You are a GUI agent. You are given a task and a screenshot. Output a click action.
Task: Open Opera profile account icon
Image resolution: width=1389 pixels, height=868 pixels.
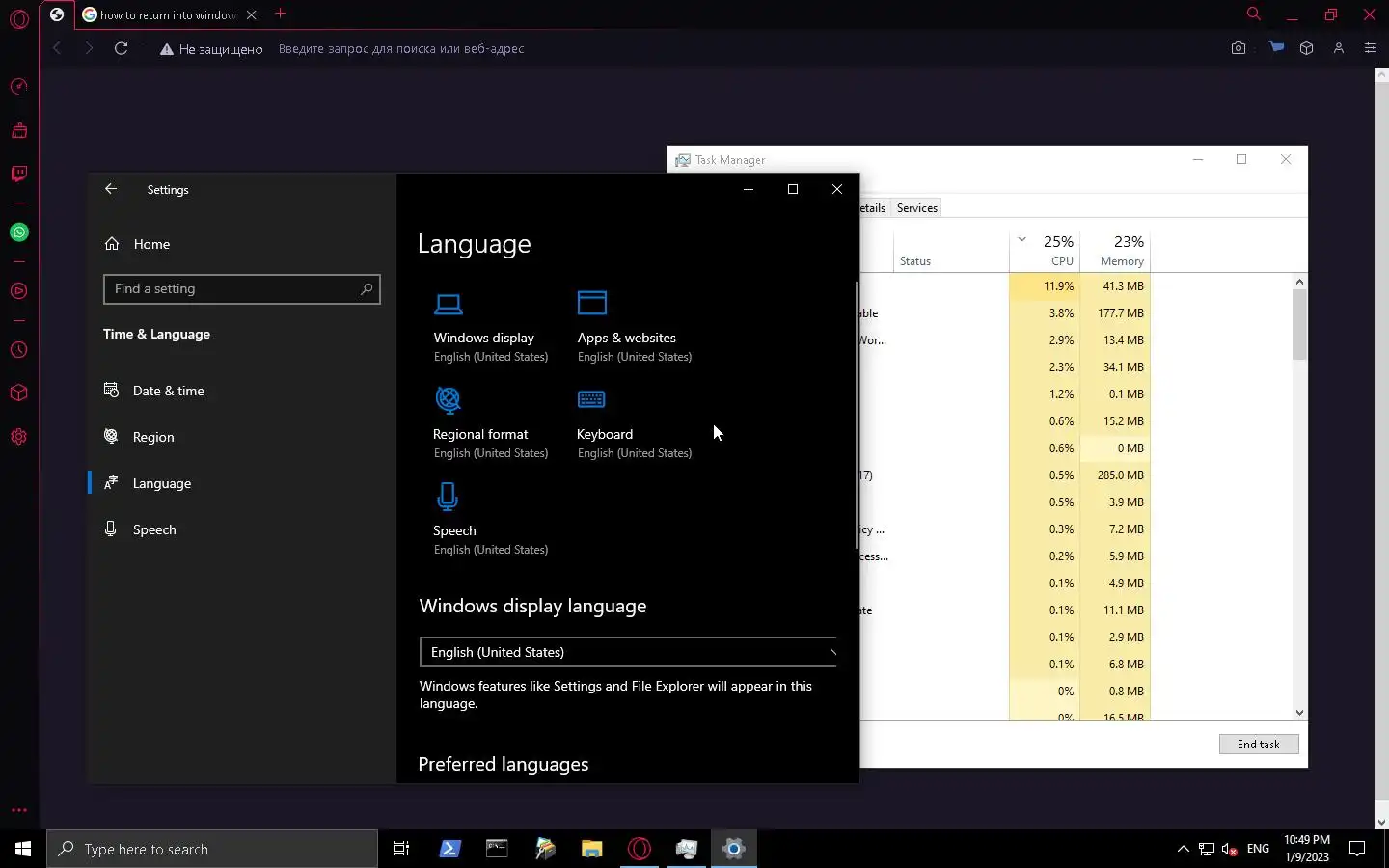1339,48
